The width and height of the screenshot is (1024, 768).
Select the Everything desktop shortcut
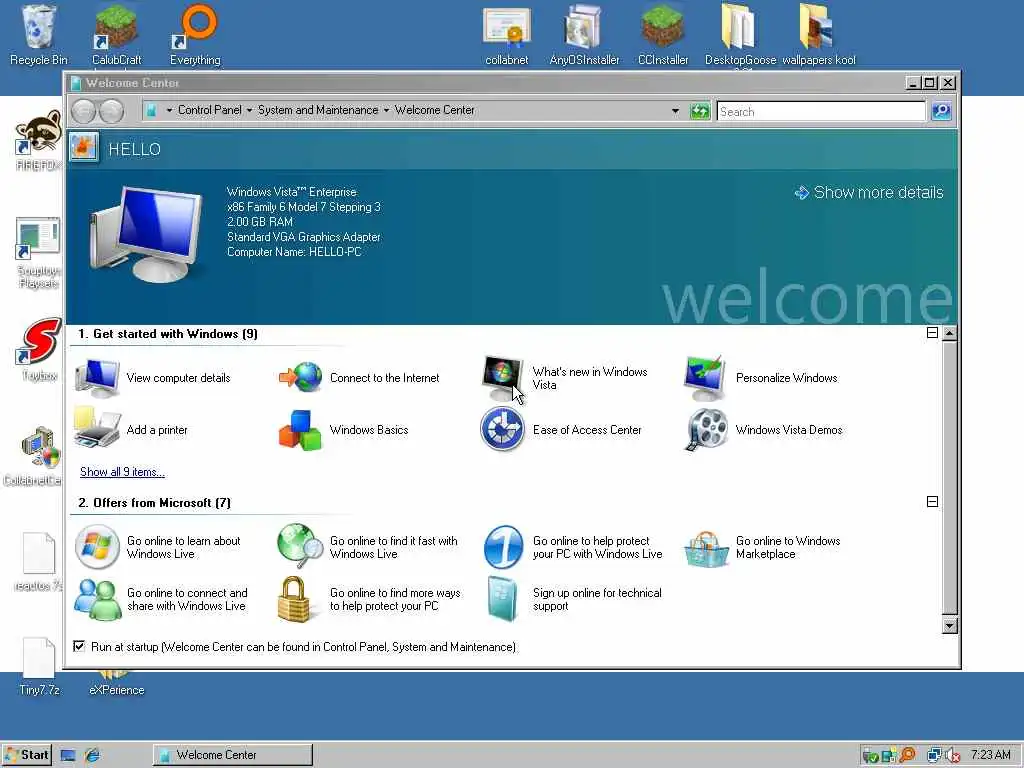195,35
